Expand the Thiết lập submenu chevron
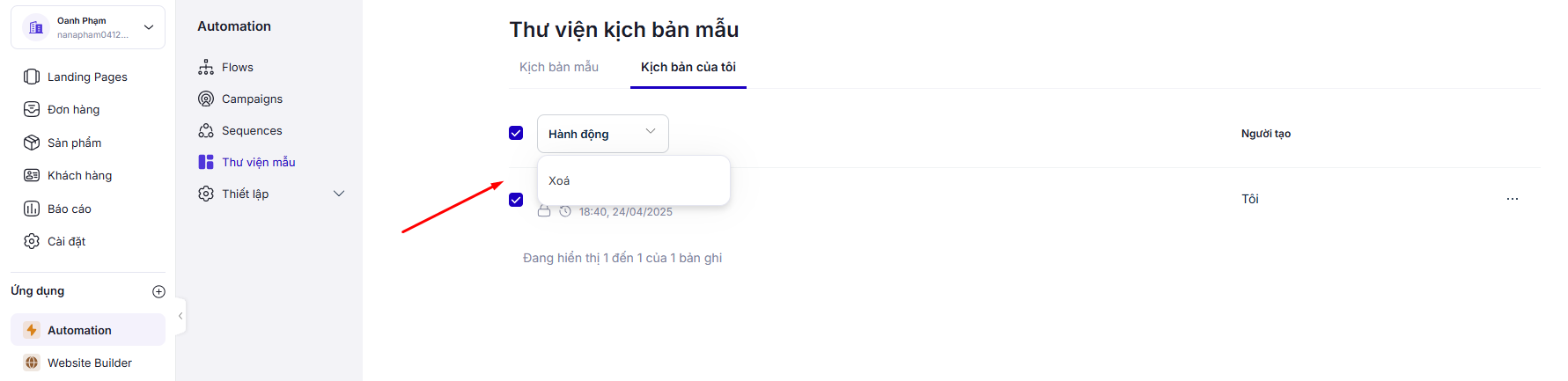Image resolution: width=1568 pixels, height=381 pixels. (x=339, y=194)
